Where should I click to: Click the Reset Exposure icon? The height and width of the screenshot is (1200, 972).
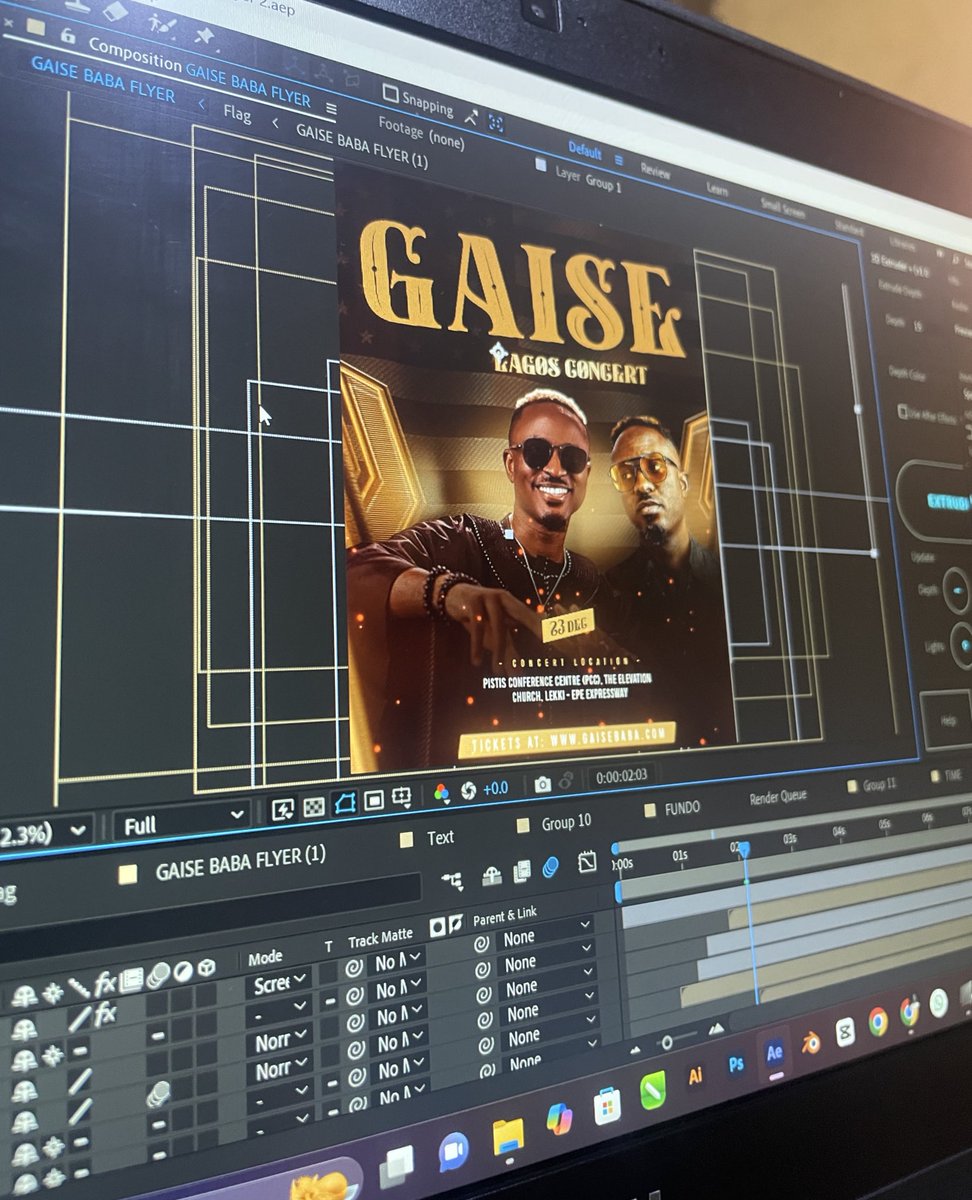[468, 790]
